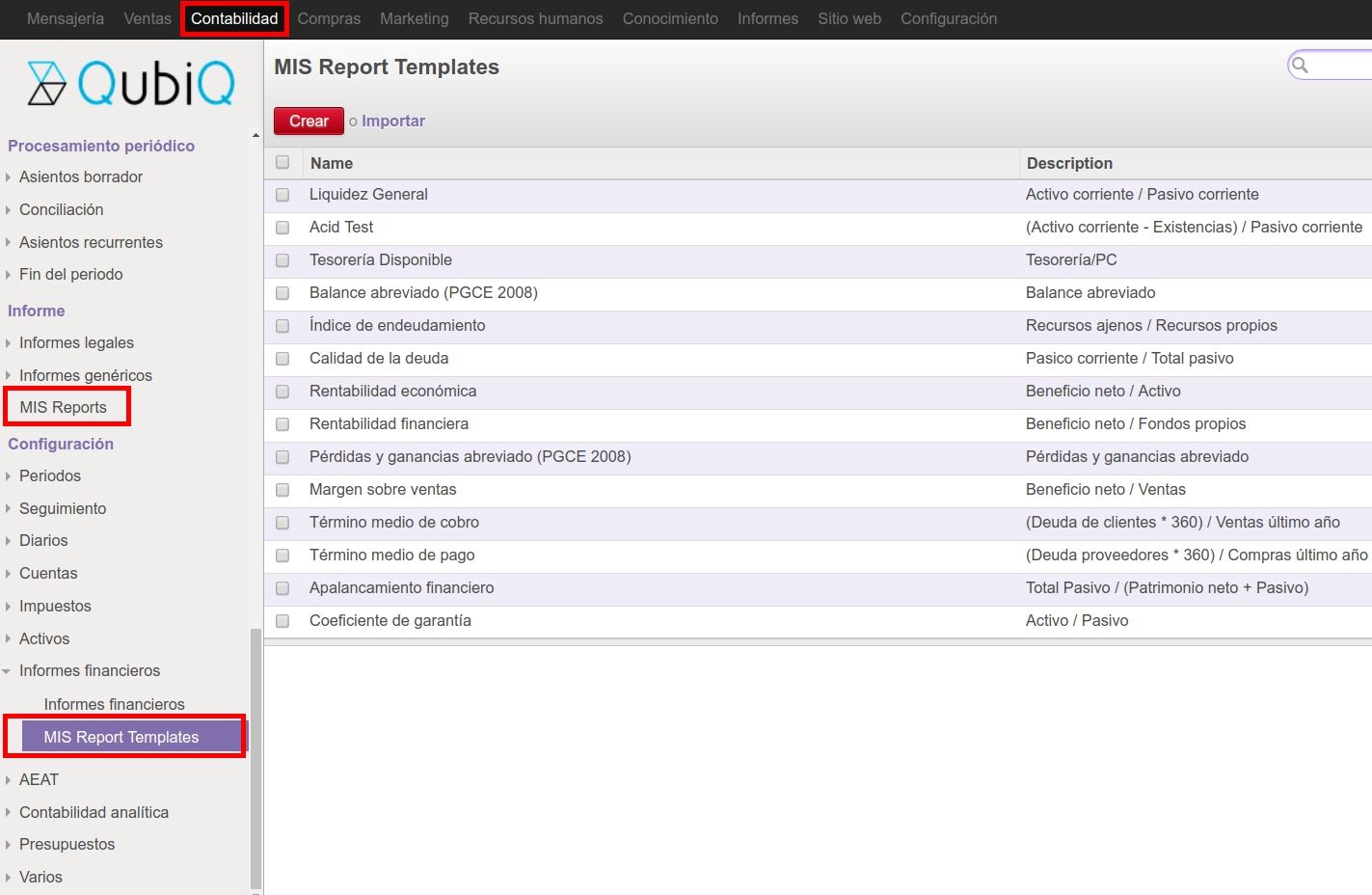Open MIS Reports in sidebar
Image resolution: width=1372 pixels, height=895 pixels.
tap(64, 408)
